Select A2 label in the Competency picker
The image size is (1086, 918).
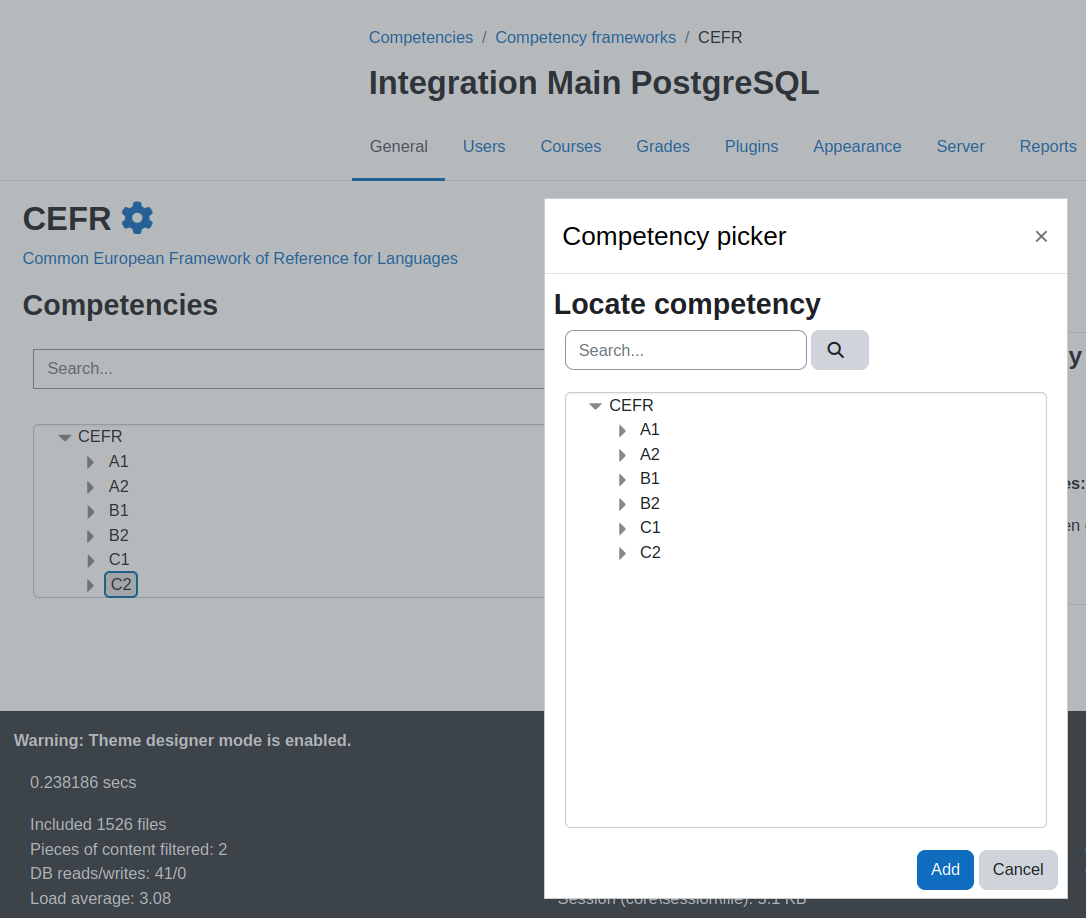tap(650, 454)
